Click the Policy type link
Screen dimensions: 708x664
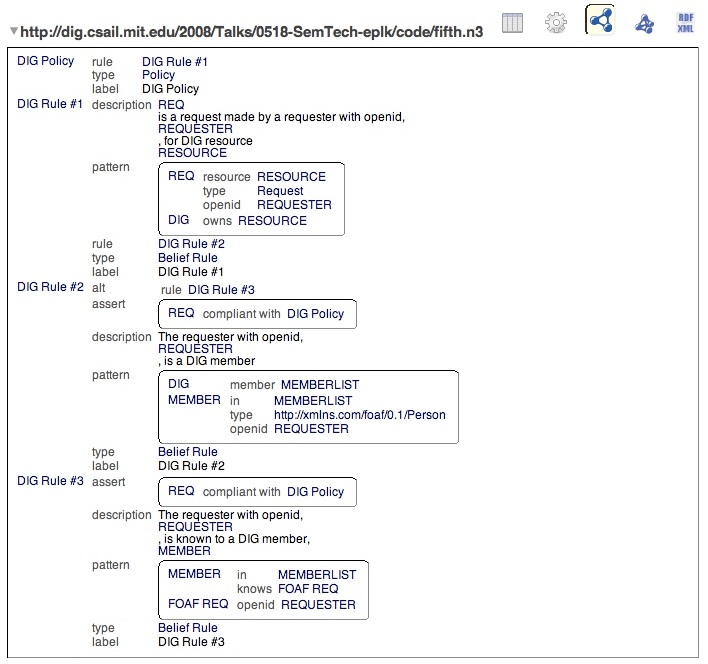[158, 75]
